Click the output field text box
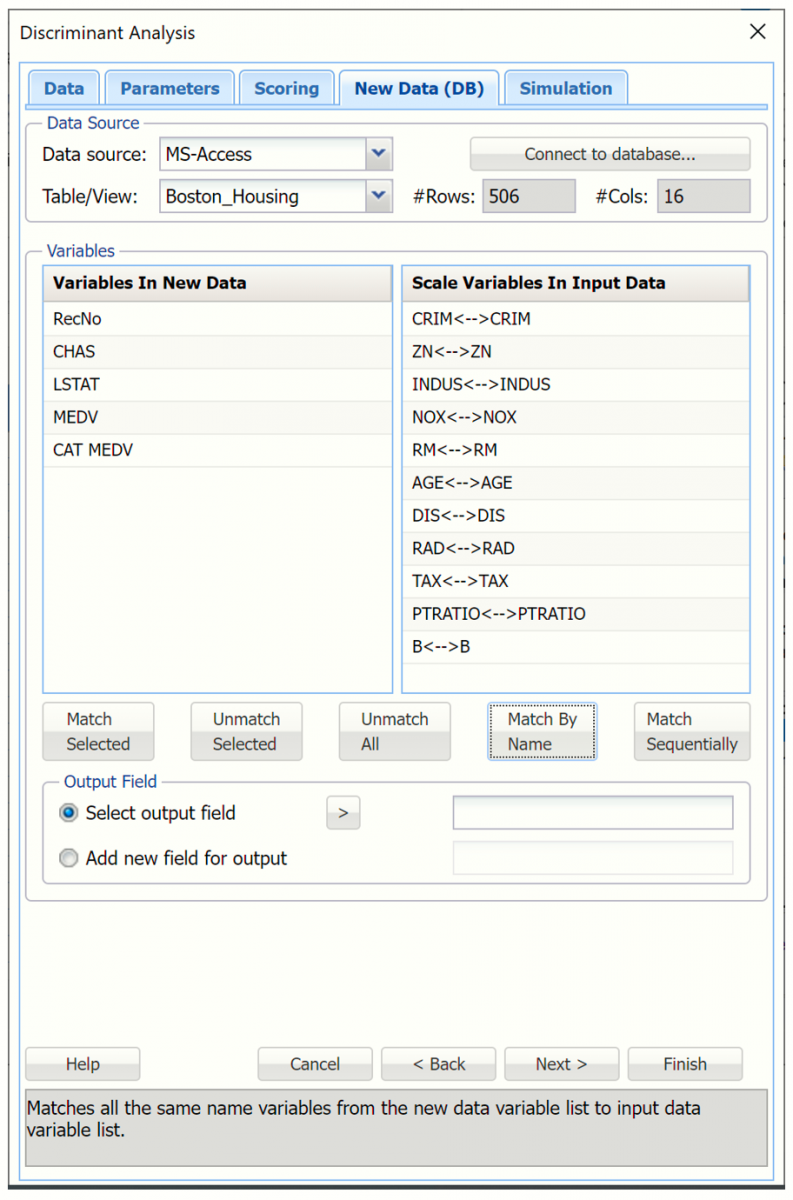This screenshot has width=793, height=1200. pyautogui.click(x=592, y=813)
